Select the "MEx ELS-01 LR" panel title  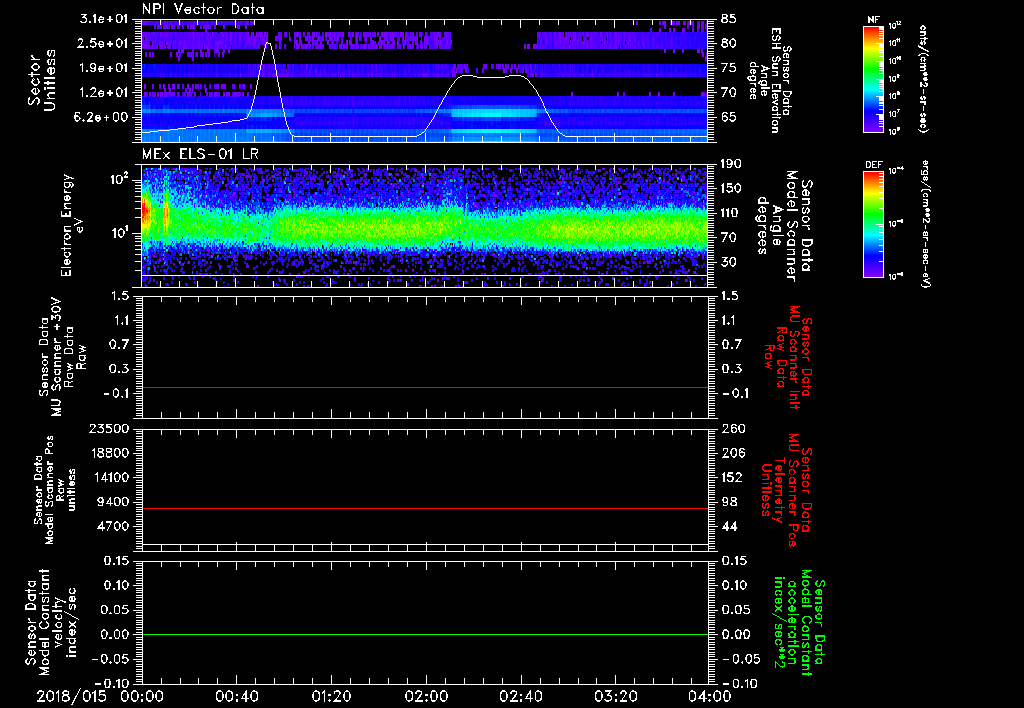click(200, 154)
